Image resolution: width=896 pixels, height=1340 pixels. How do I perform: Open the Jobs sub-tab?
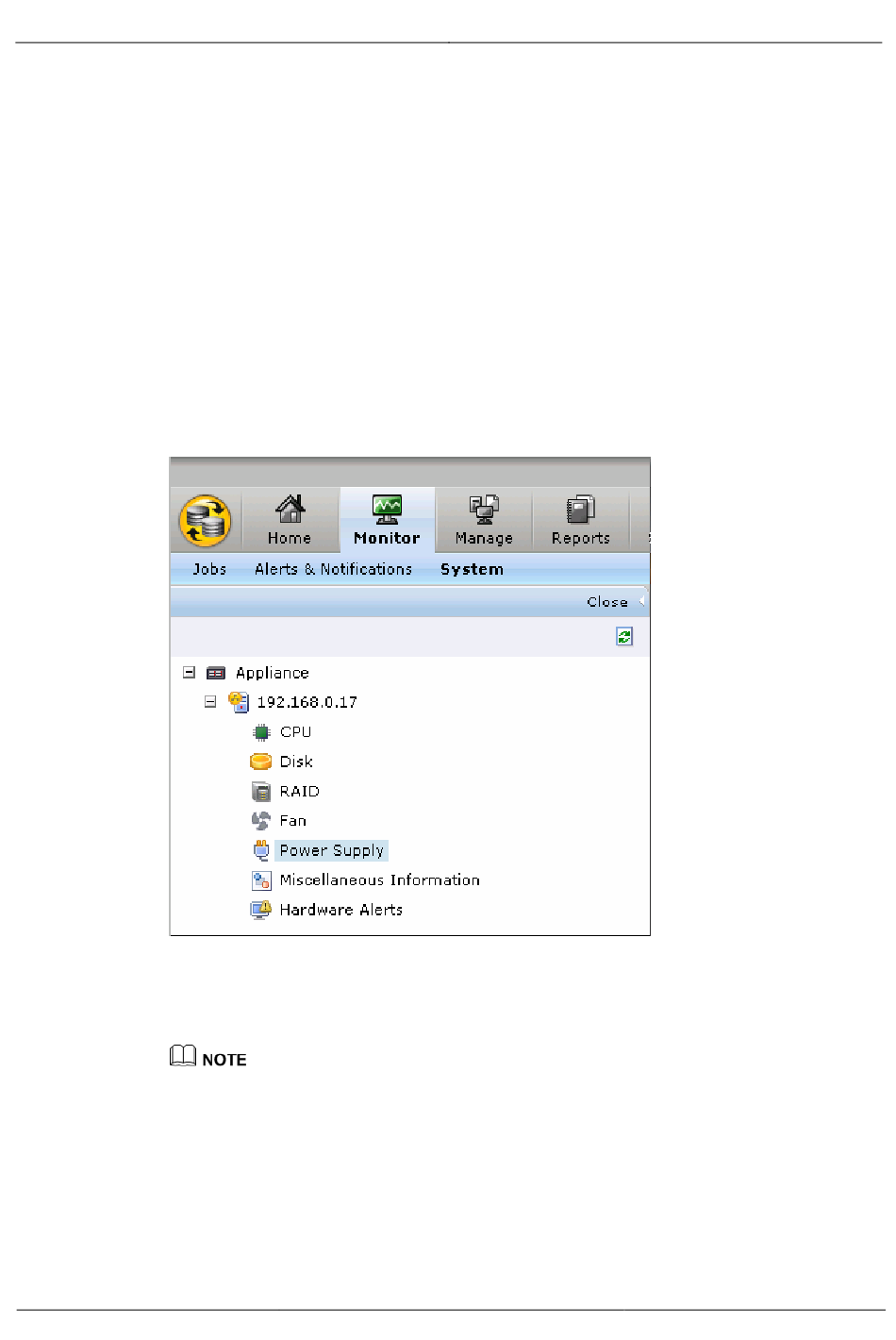209,569
